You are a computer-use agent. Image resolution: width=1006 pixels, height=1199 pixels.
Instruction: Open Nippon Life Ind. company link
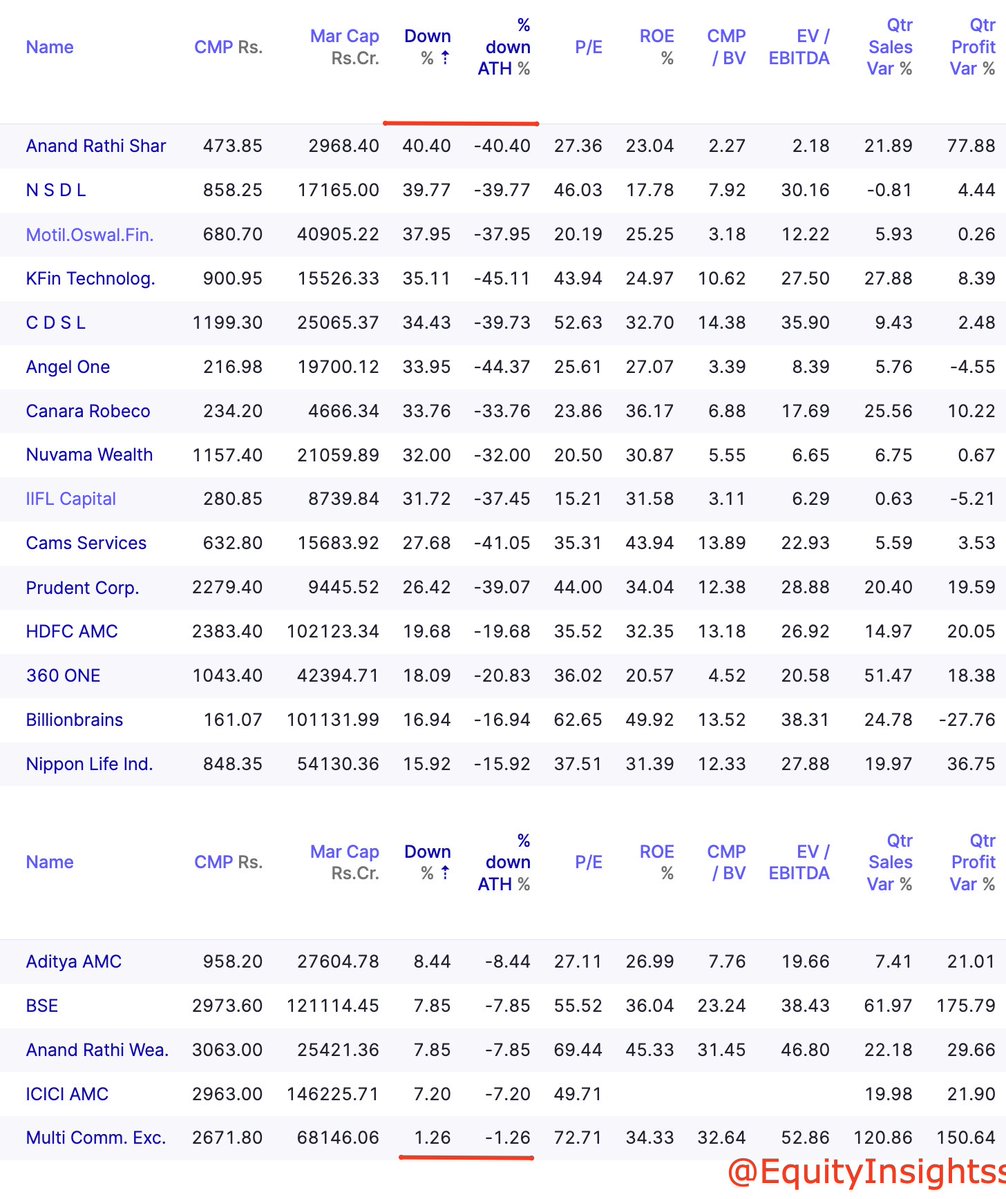pyautogui.click(x=89, y=764)
